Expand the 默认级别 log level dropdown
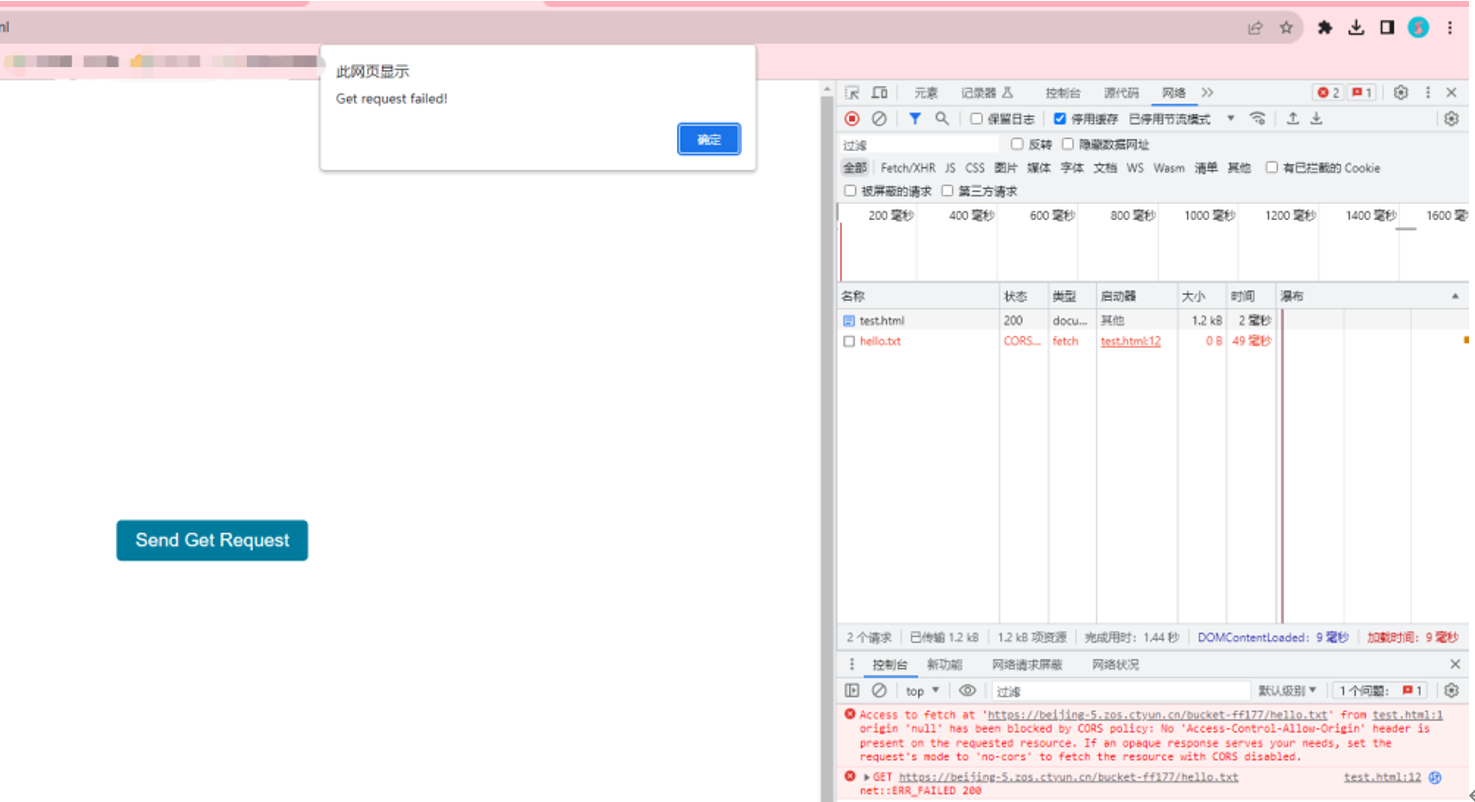1475x802 pixels. [1287, 691]
